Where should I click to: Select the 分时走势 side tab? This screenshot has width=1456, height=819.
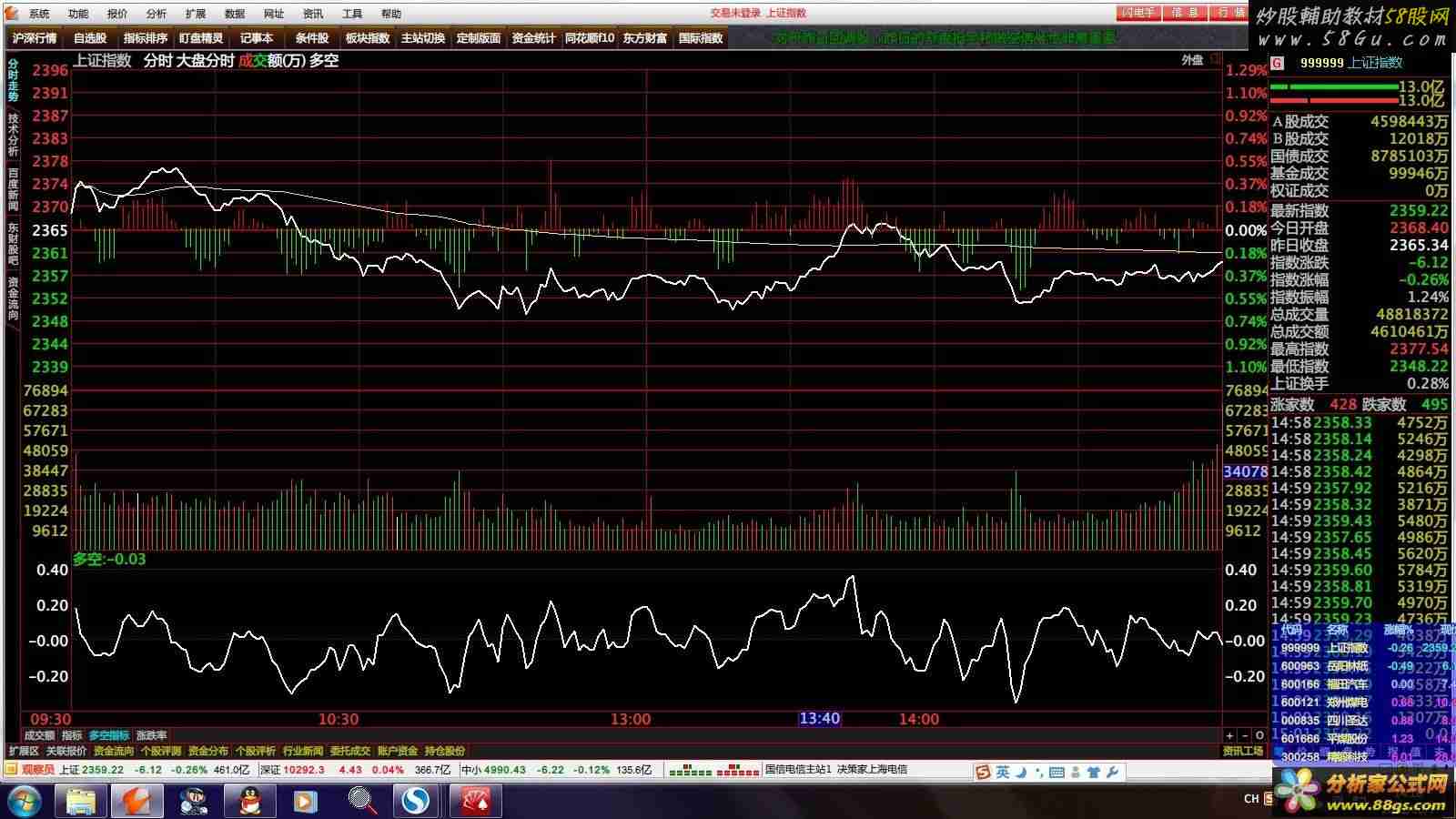(x=13, y=80)
